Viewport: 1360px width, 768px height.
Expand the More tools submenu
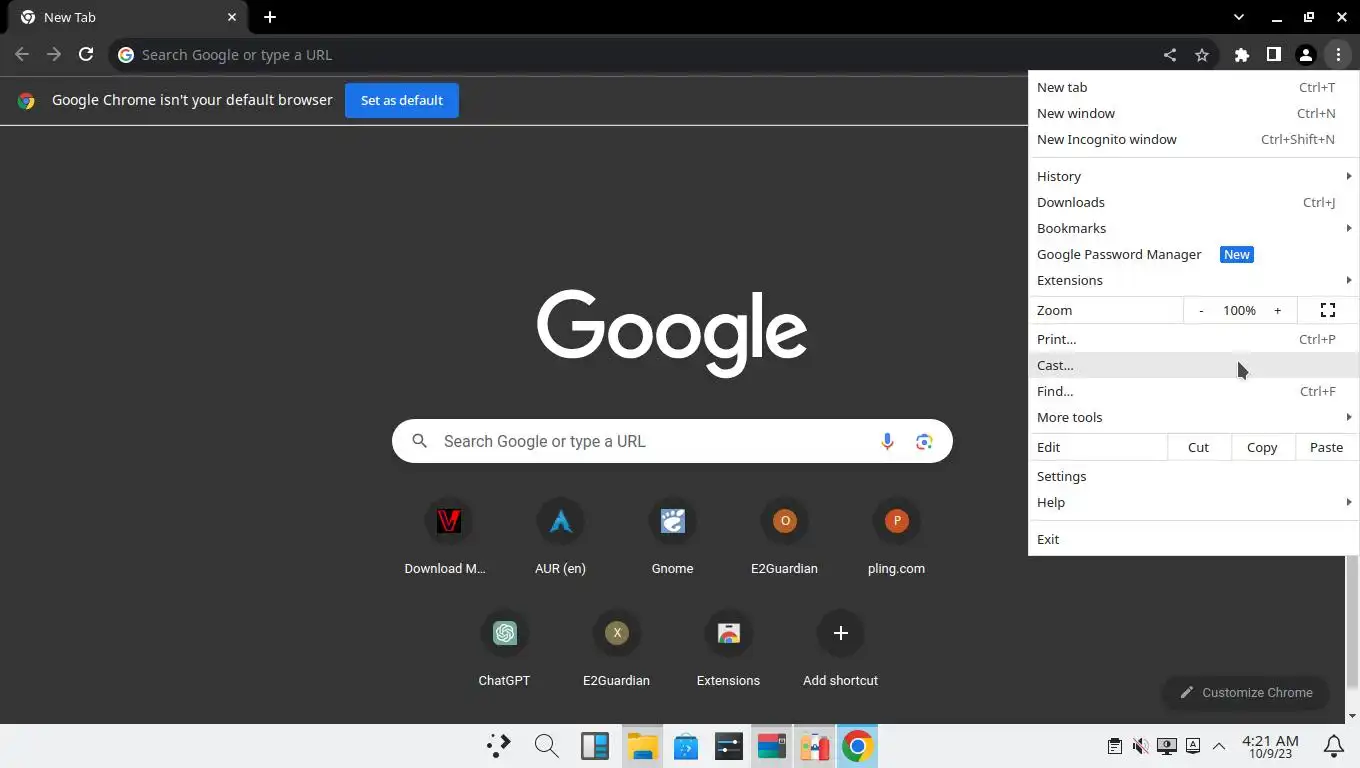coord(1193,417)
